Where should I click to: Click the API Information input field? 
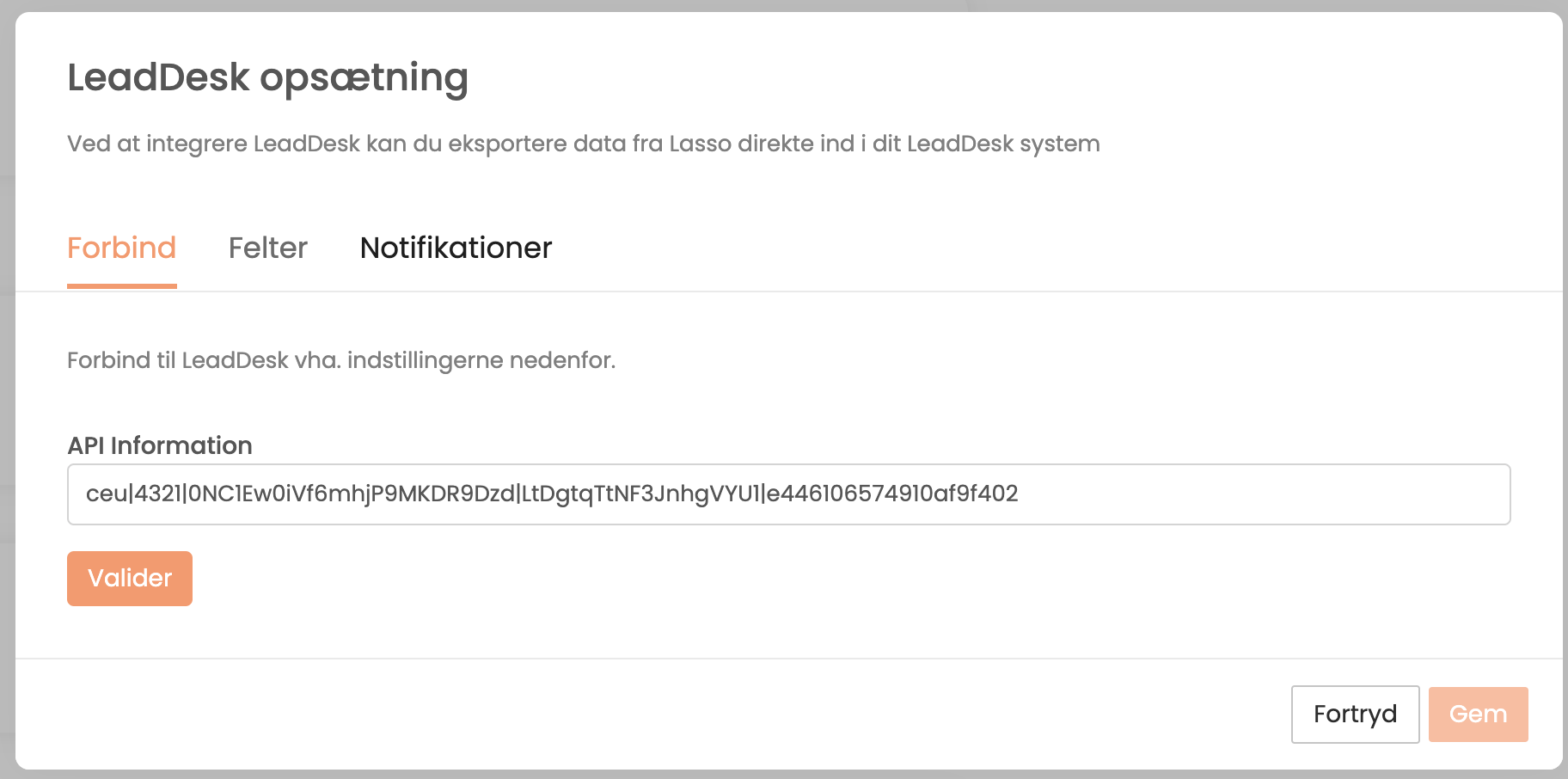point(787,494)
